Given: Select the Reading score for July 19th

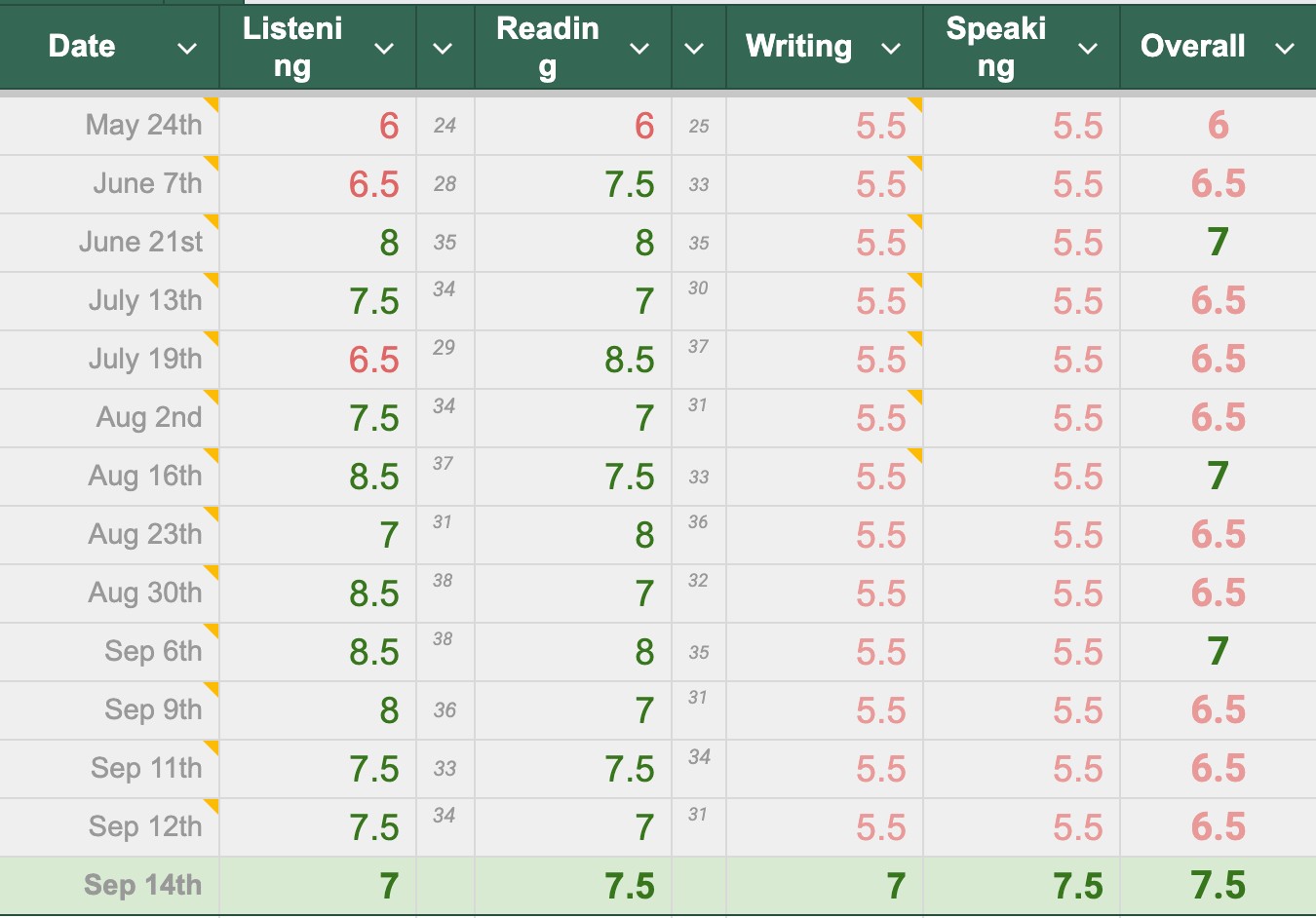Looking at the screenshot, I should (629, 360).
